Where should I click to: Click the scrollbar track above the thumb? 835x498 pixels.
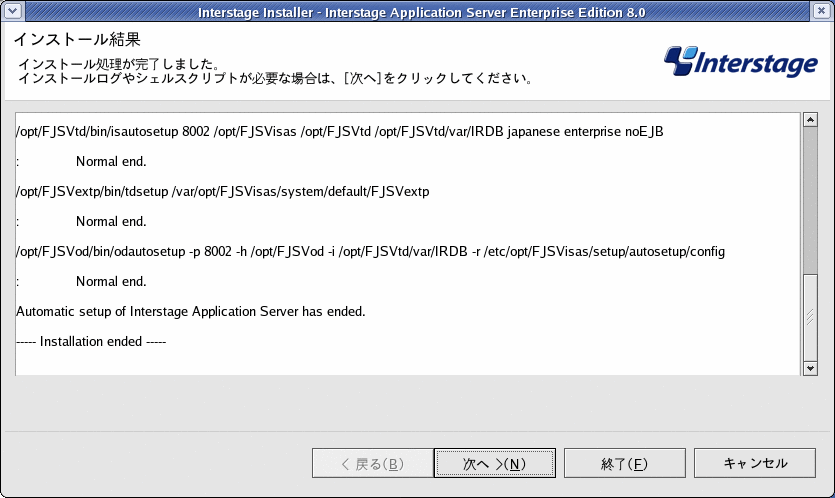[810, 200]
